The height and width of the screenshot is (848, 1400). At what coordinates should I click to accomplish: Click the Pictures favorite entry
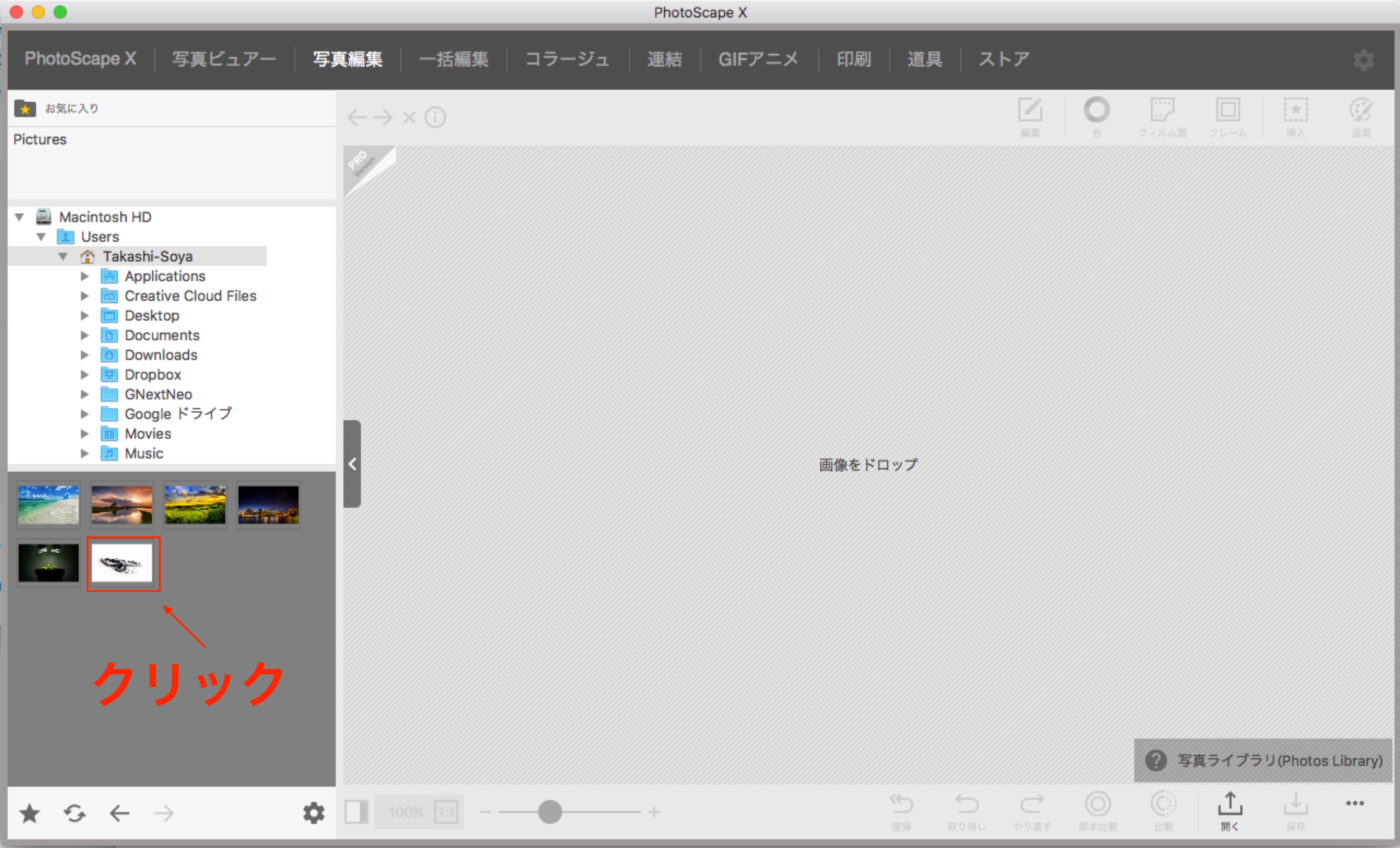tap(40, 139)
